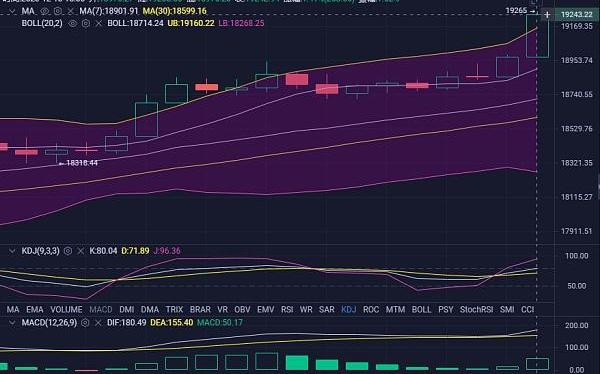Select the VOLUME indicator tab
Image resolution: width=600 pixels, height=374 pixels.
click(66, 309)
